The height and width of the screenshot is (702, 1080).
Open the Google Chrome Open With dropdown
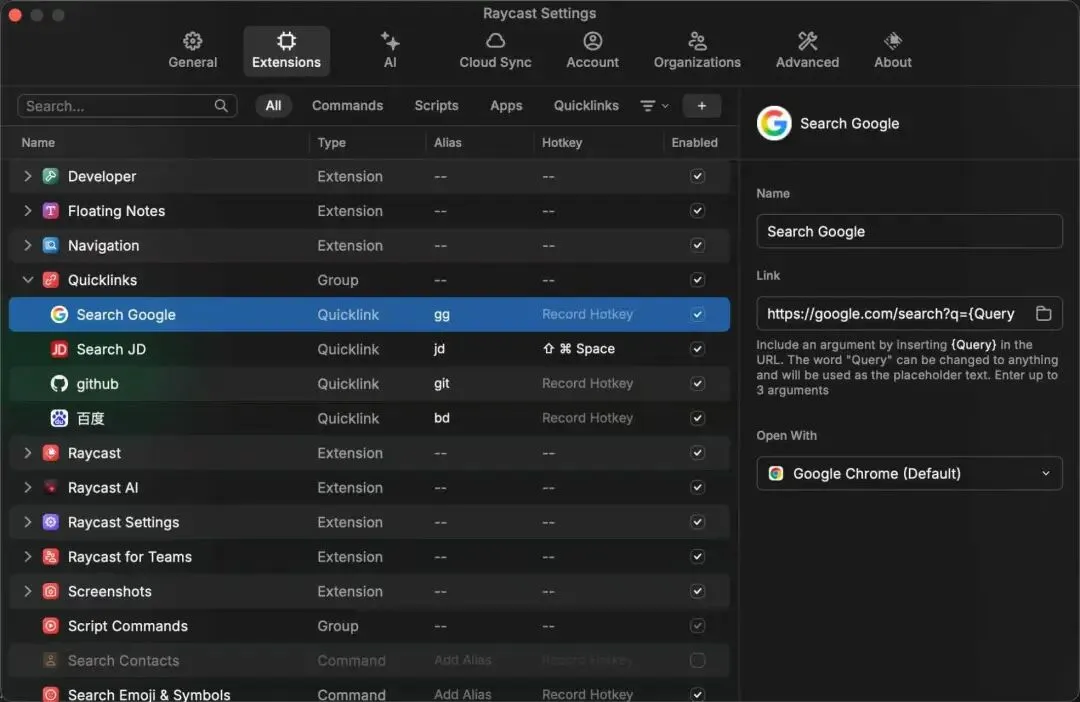point(909,474)
